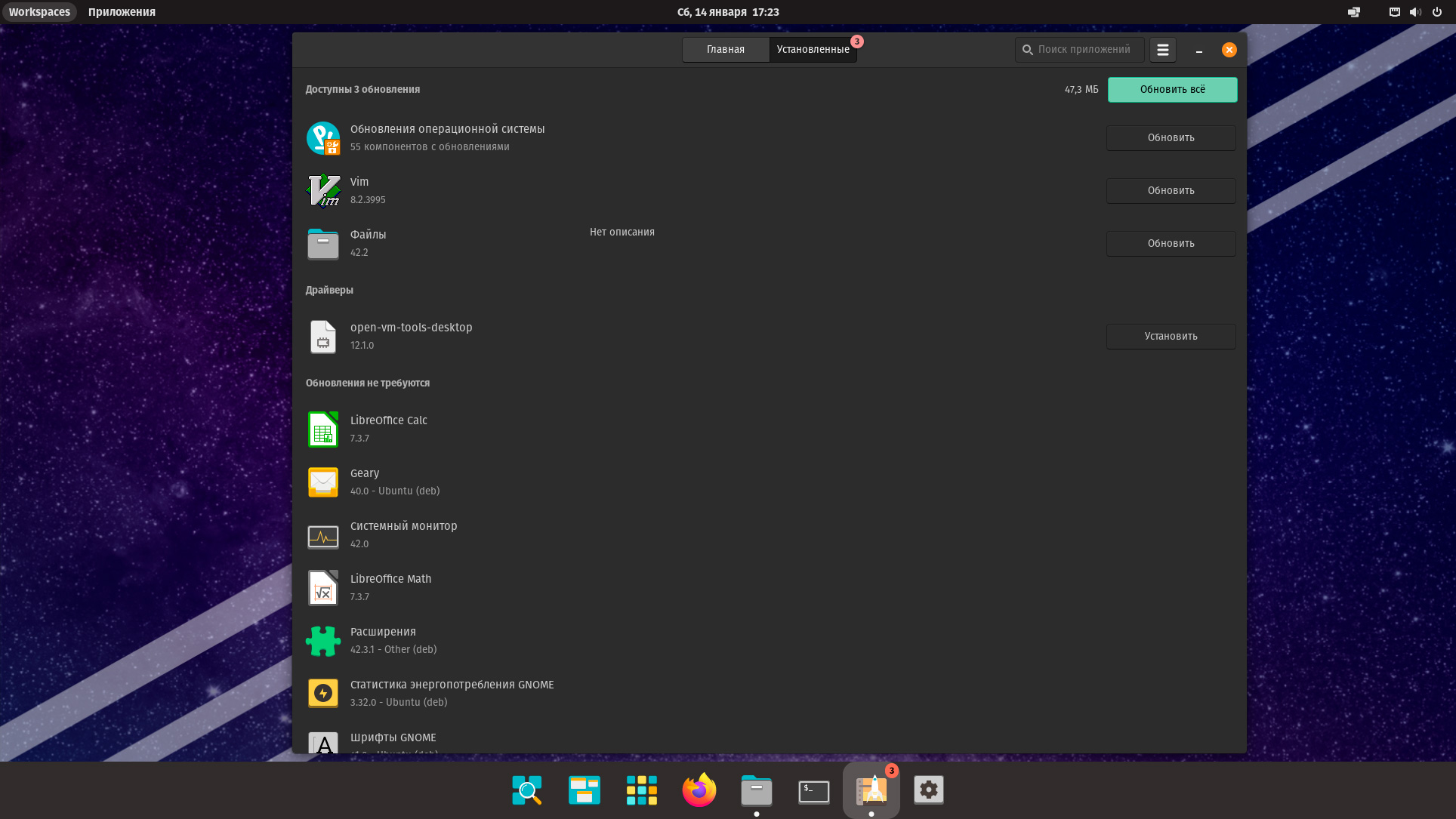Open the Workspaces overview

(x=39, y=12)
